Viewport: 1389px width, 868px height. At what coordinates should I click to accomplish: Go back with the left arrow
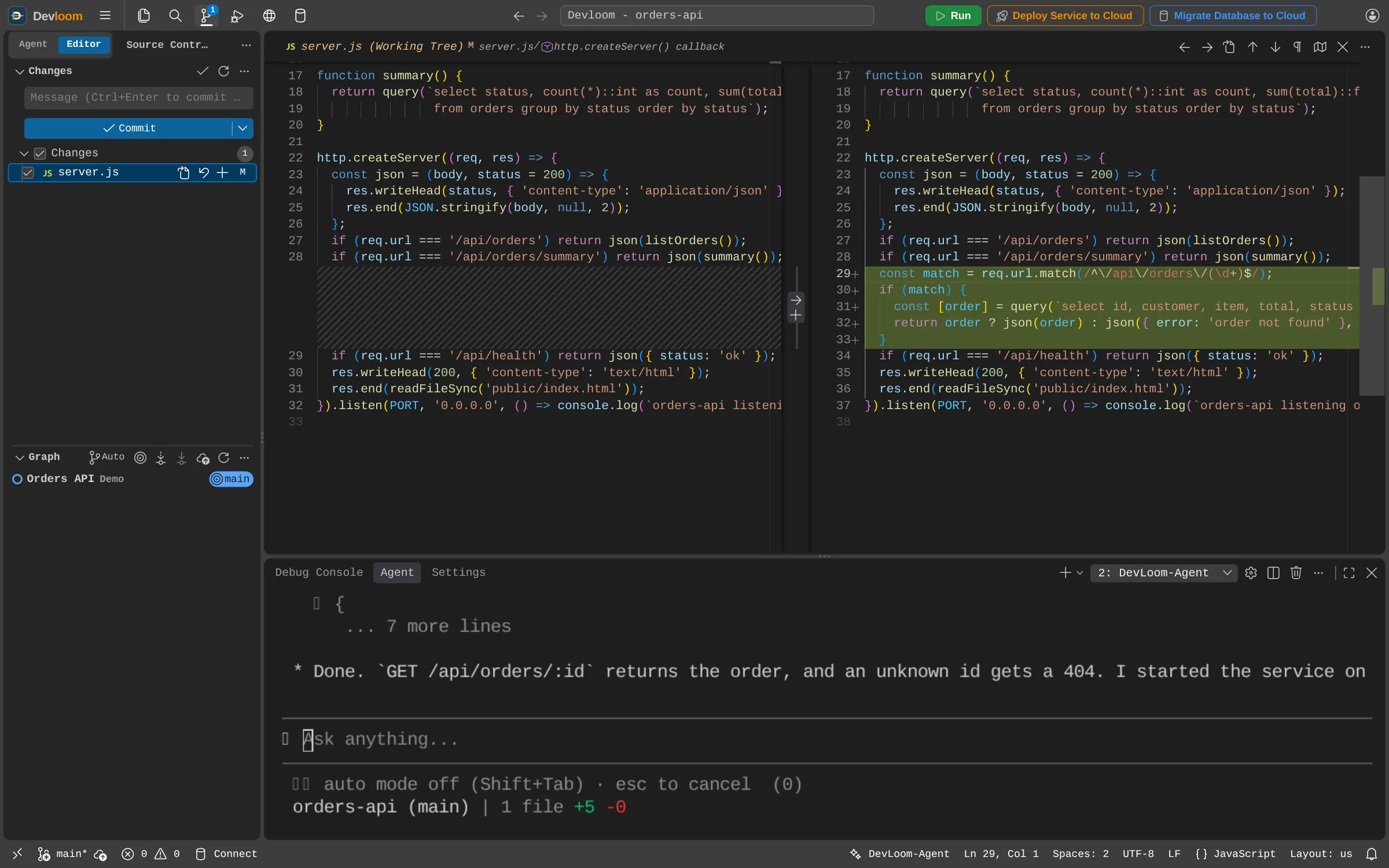519,16
